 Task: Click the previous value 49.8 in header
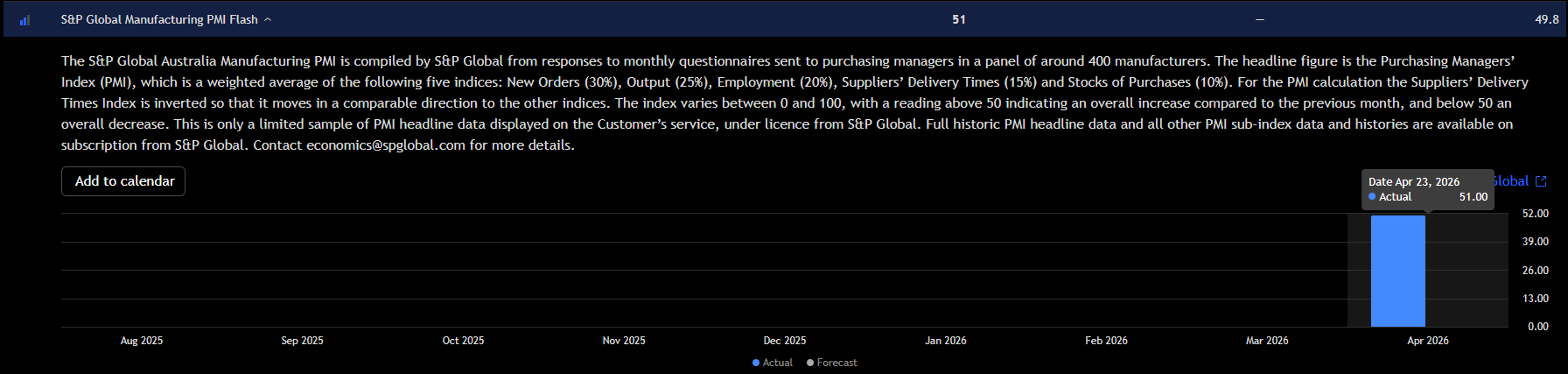click(1547, 19)
